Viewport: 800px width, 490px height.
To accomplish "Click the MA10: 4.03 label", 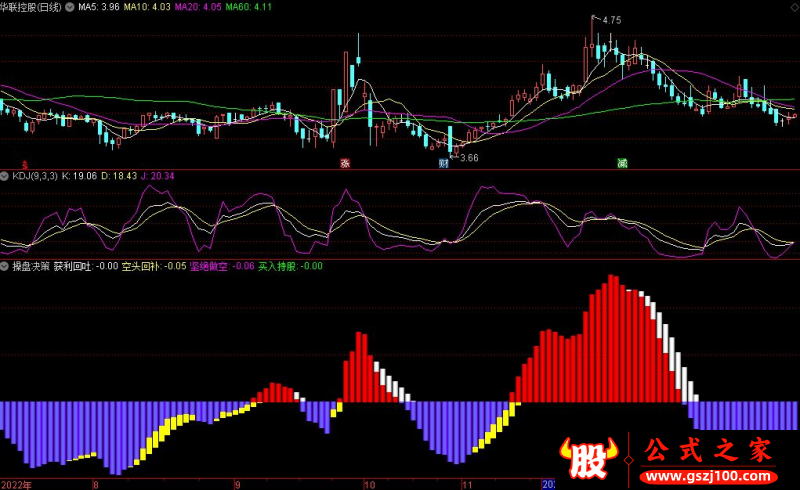I will pyautogui.click(x=147, y=7).
